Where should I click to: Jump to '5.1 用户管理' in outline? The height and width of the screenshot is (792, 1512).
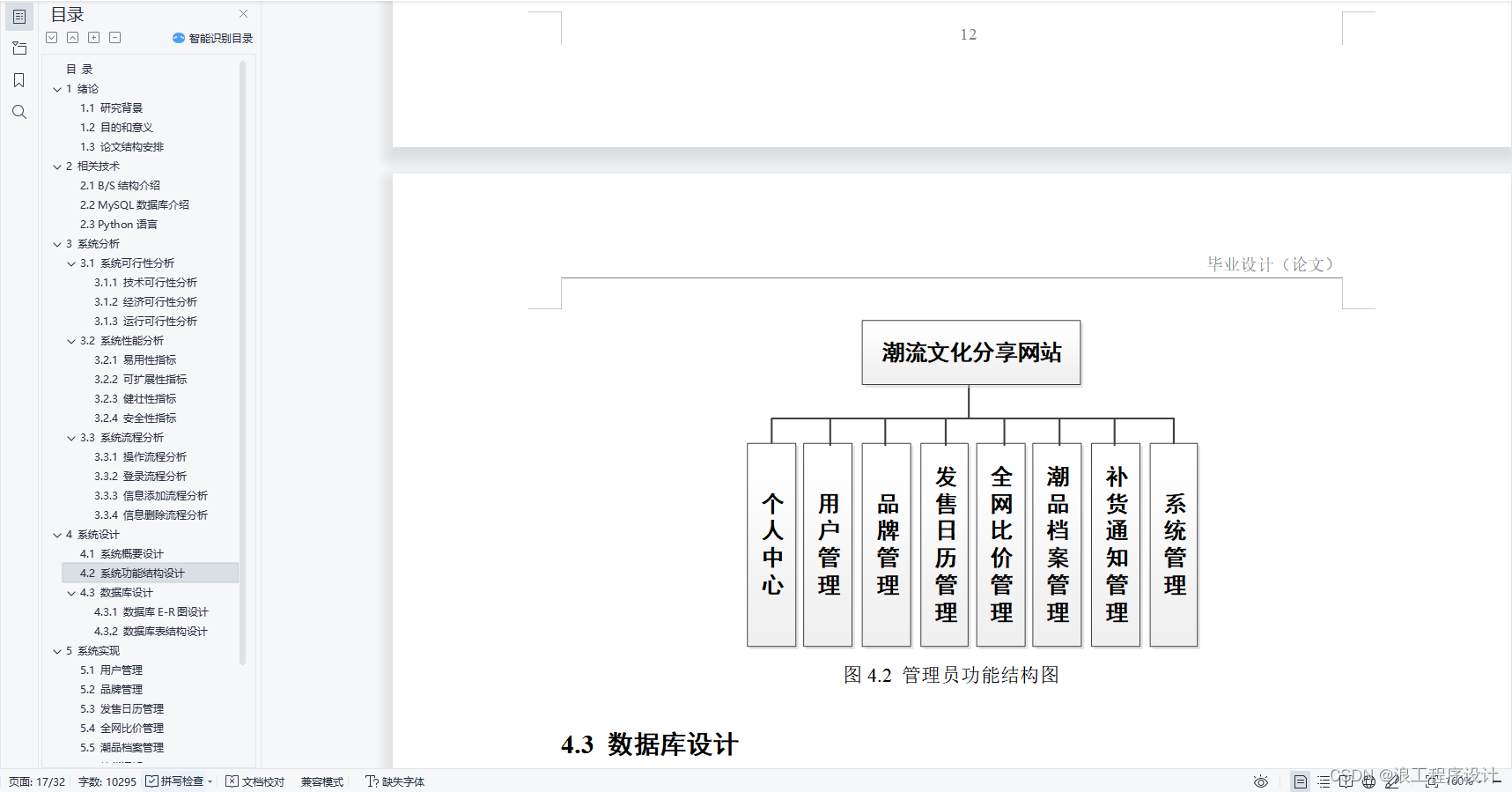pos(111,670)
